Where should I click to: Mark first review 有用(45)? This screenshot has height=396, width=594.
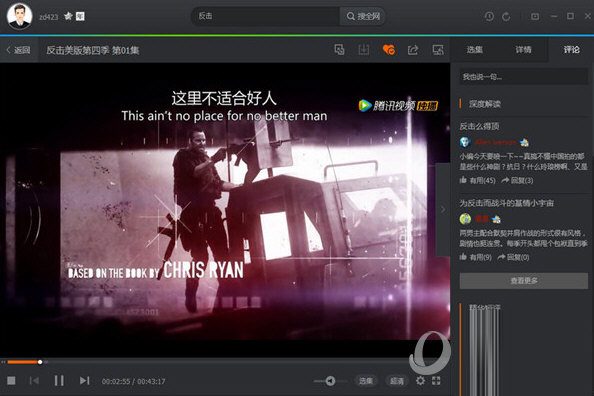pos(478,180)
